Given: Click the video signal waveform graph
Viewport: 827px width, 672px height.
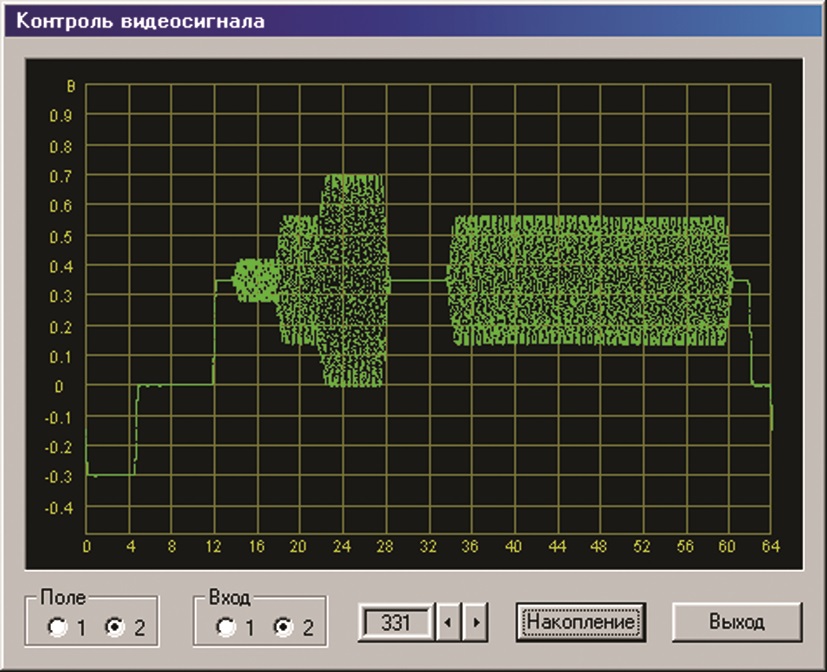Looking at the screenshot, I should pos(414,314).
